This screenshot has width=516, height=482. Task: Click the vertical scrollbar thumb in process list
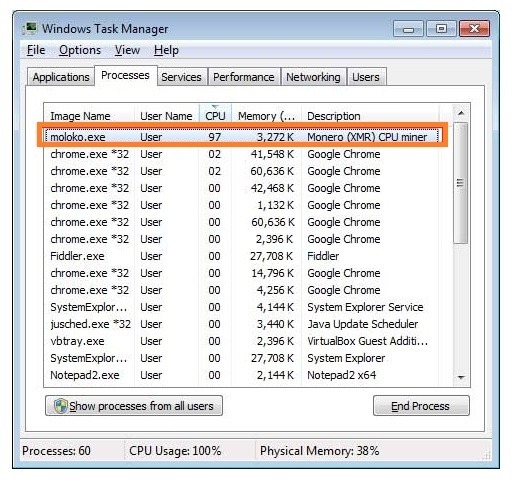(x=461, y=183)
